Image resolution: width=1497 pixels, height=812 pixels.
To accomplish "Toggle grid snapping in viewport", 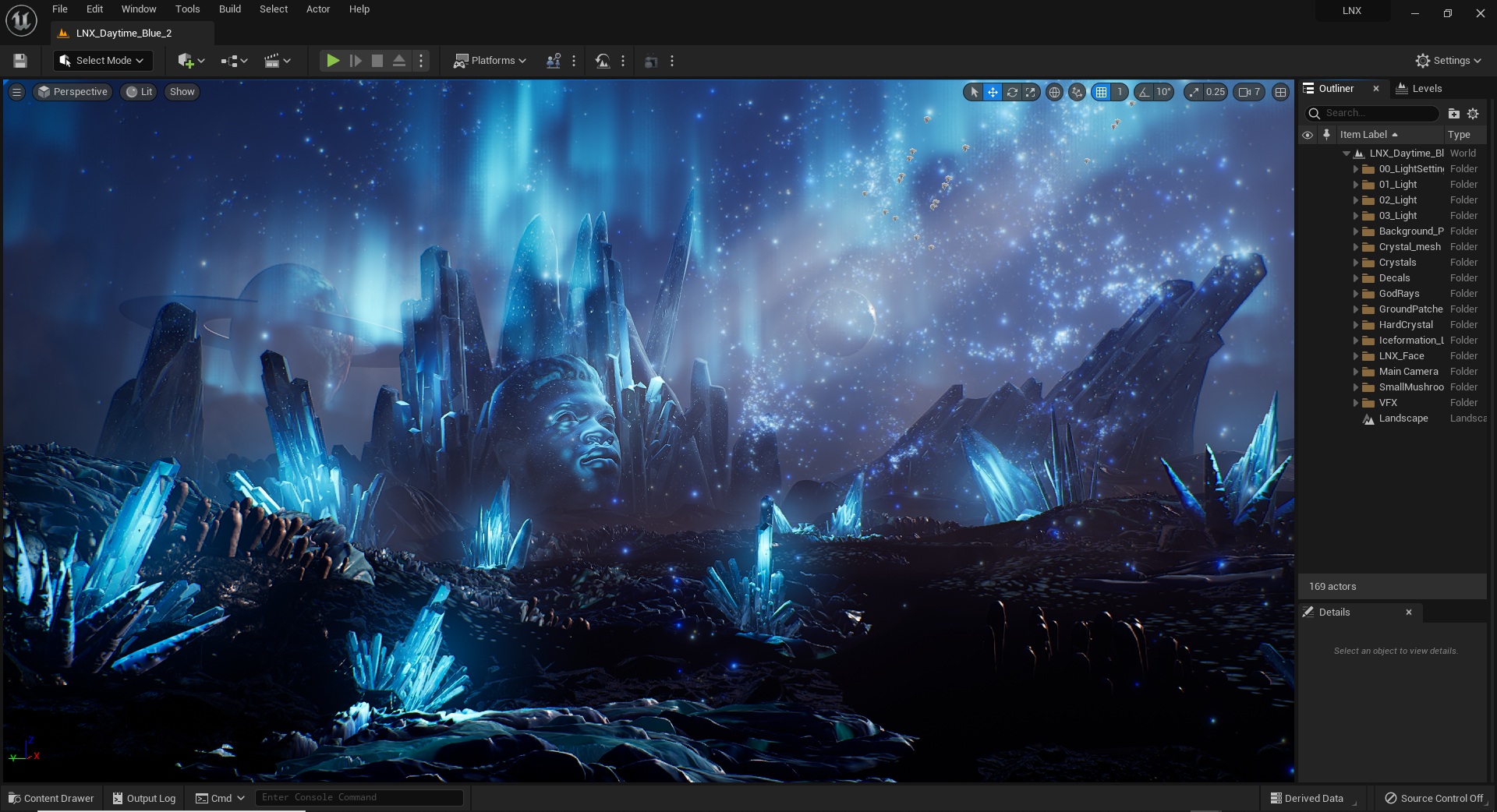I will 1101,92.
